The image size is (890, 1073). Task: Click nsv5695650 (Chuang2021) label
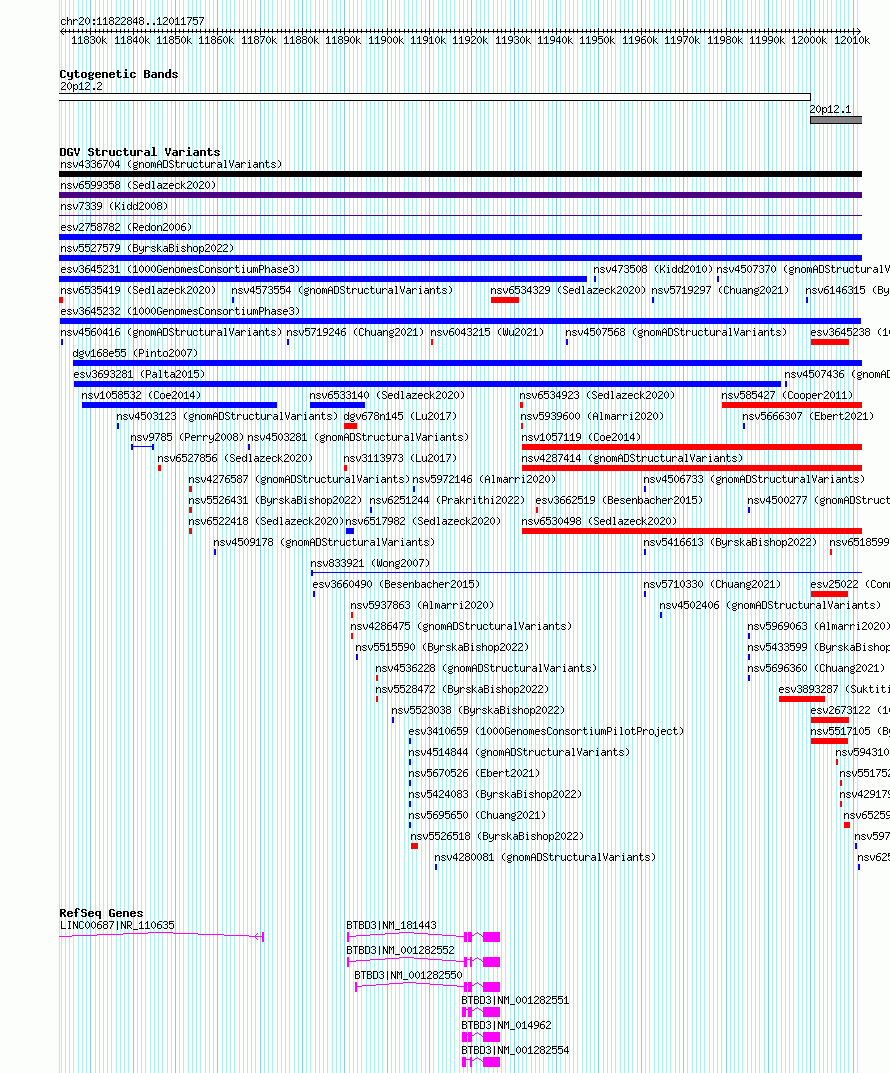[x=477, y=816]
